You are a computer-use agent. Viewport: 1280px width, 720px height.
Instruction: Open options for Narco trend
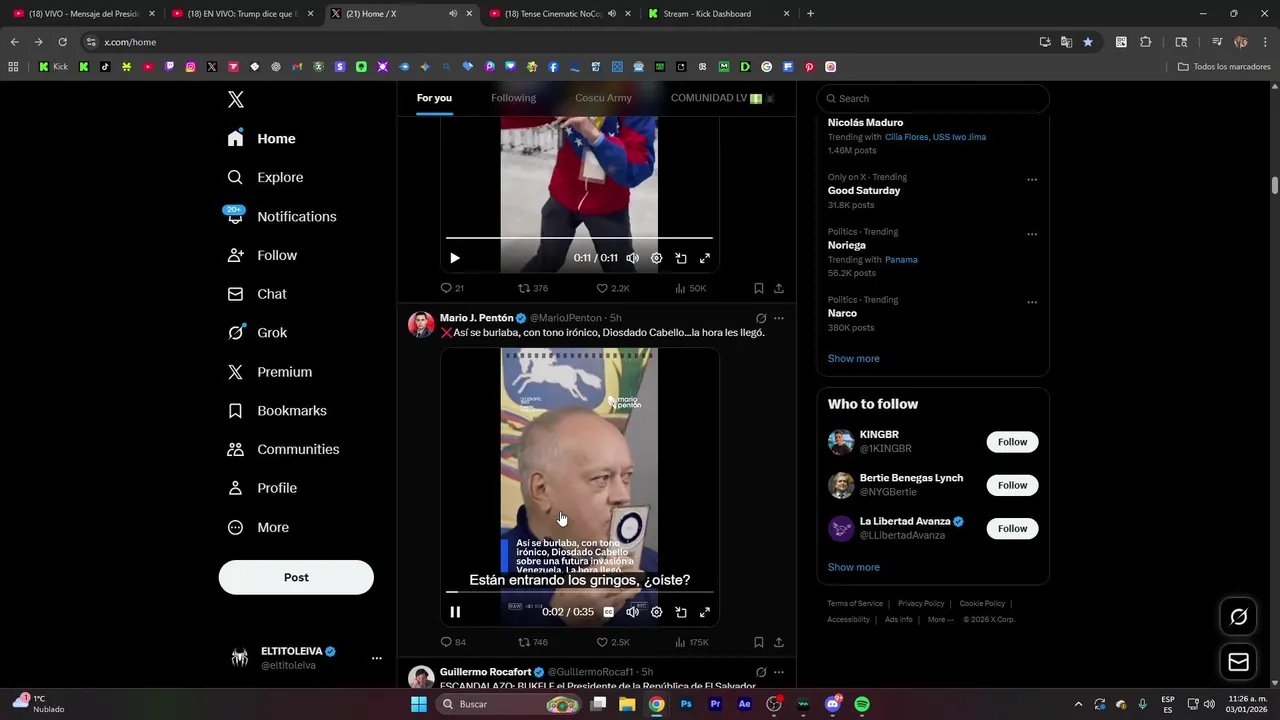point(1032,302)
